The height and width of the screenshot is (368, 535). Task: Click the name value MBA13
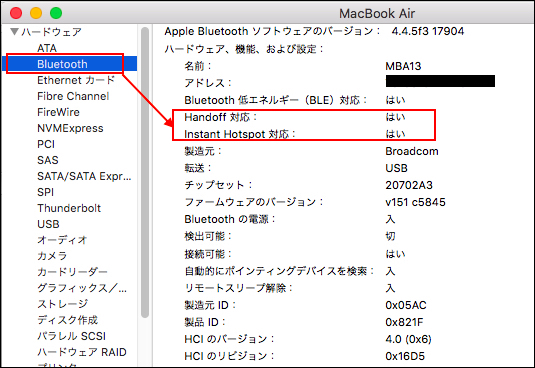point(403,66)
